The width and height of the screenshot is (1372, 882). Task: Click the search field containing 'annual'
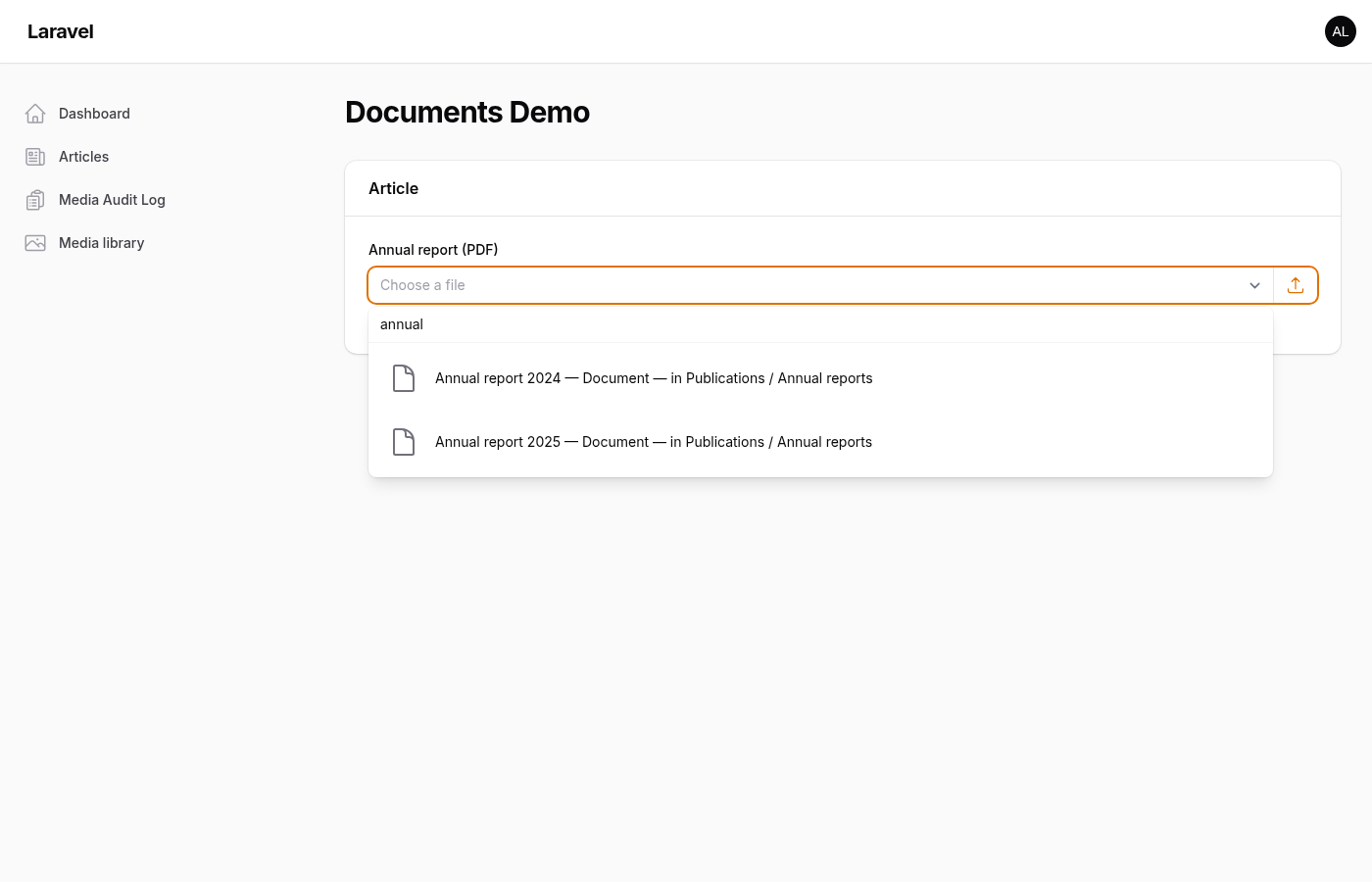pos(820,324)
